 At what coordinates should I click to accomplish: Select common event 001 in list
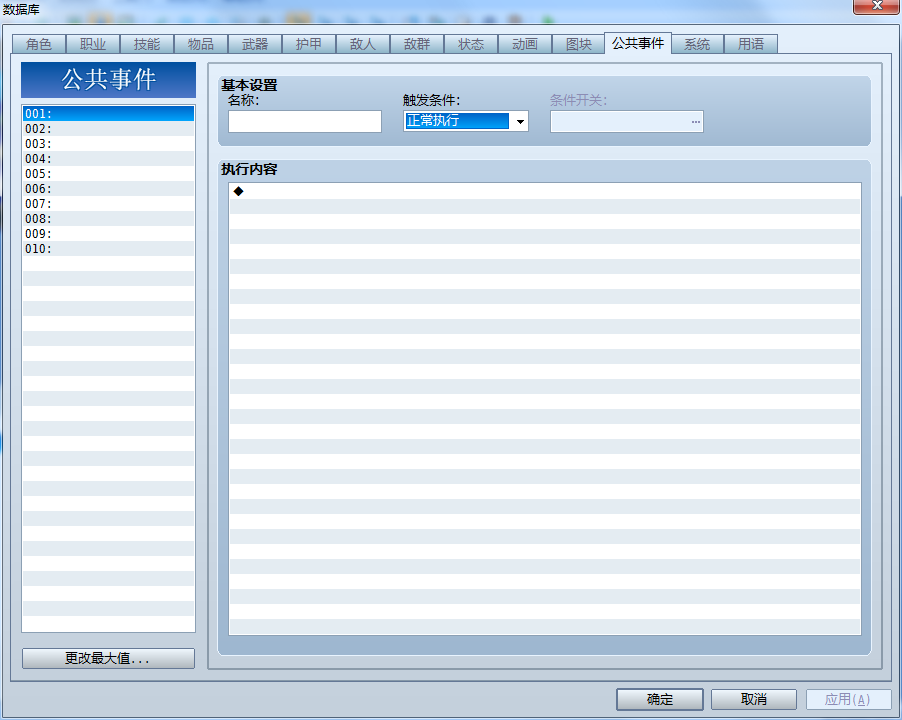click(108, 113)
